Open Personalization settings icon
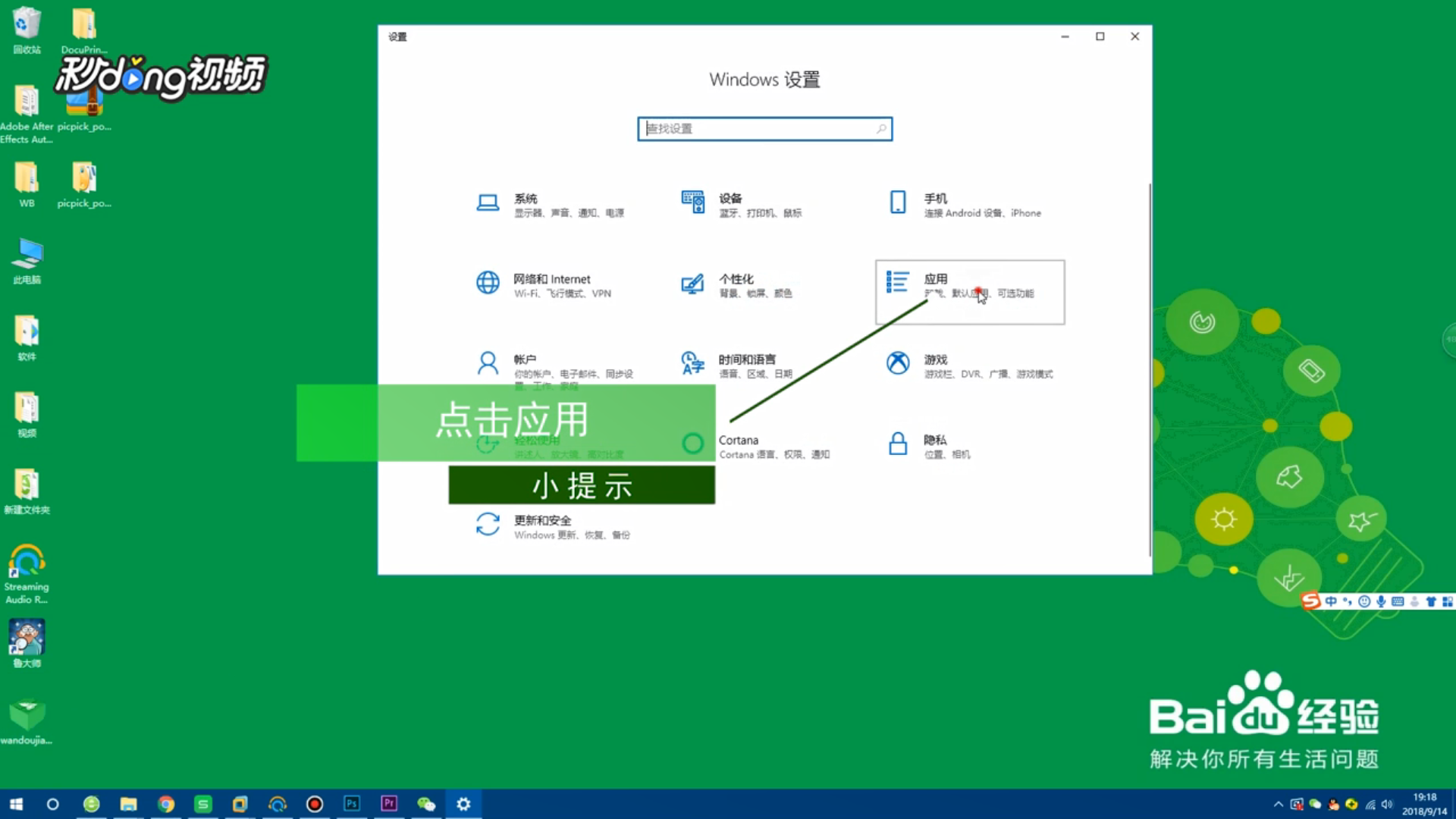The width and height of the screenshot is (1456, 819). [x=692, y=284]
